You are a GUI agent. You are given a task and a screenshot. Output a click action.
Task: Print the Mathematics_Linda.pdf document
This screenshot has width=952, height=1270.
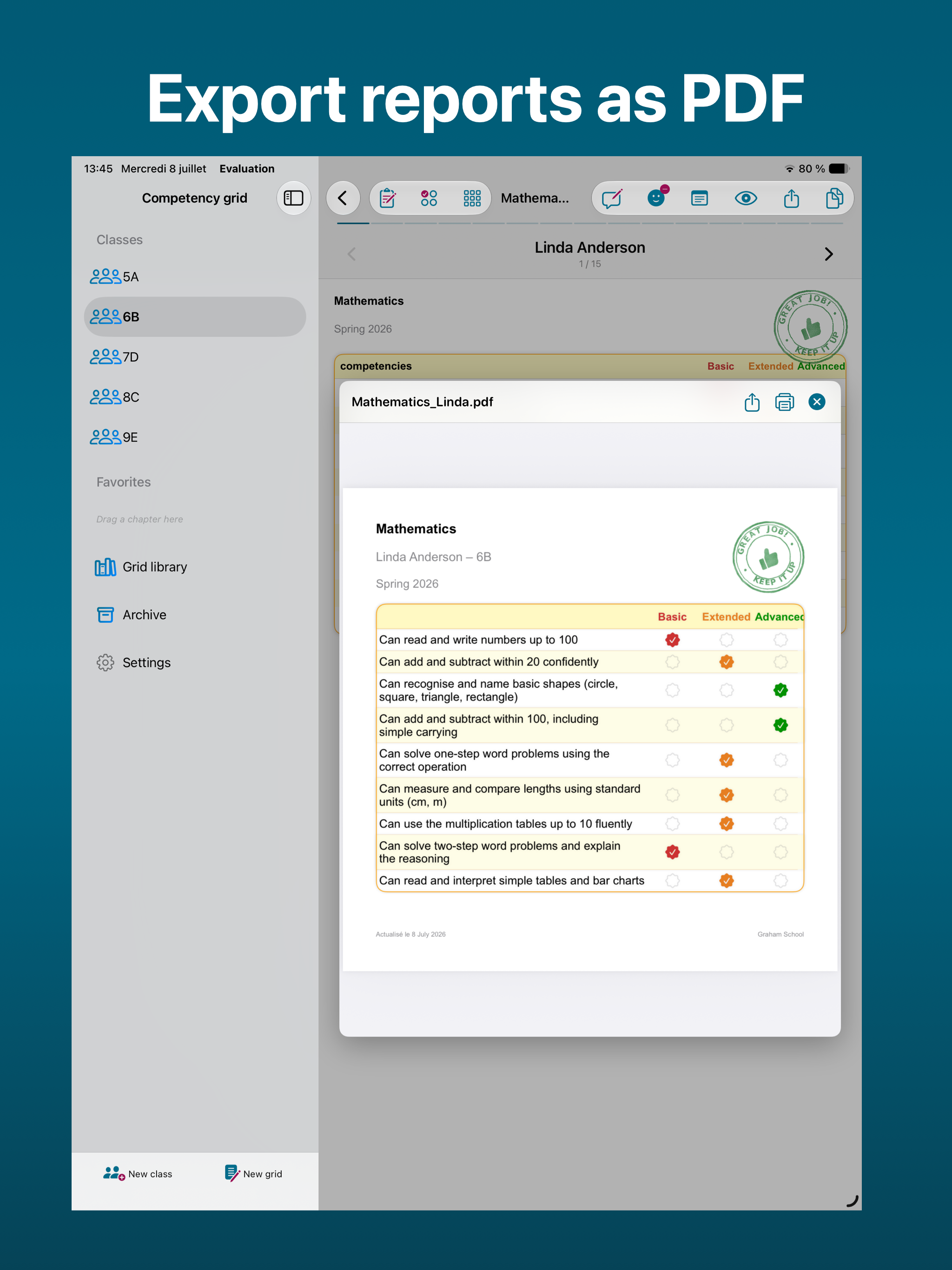pos(784,402)
